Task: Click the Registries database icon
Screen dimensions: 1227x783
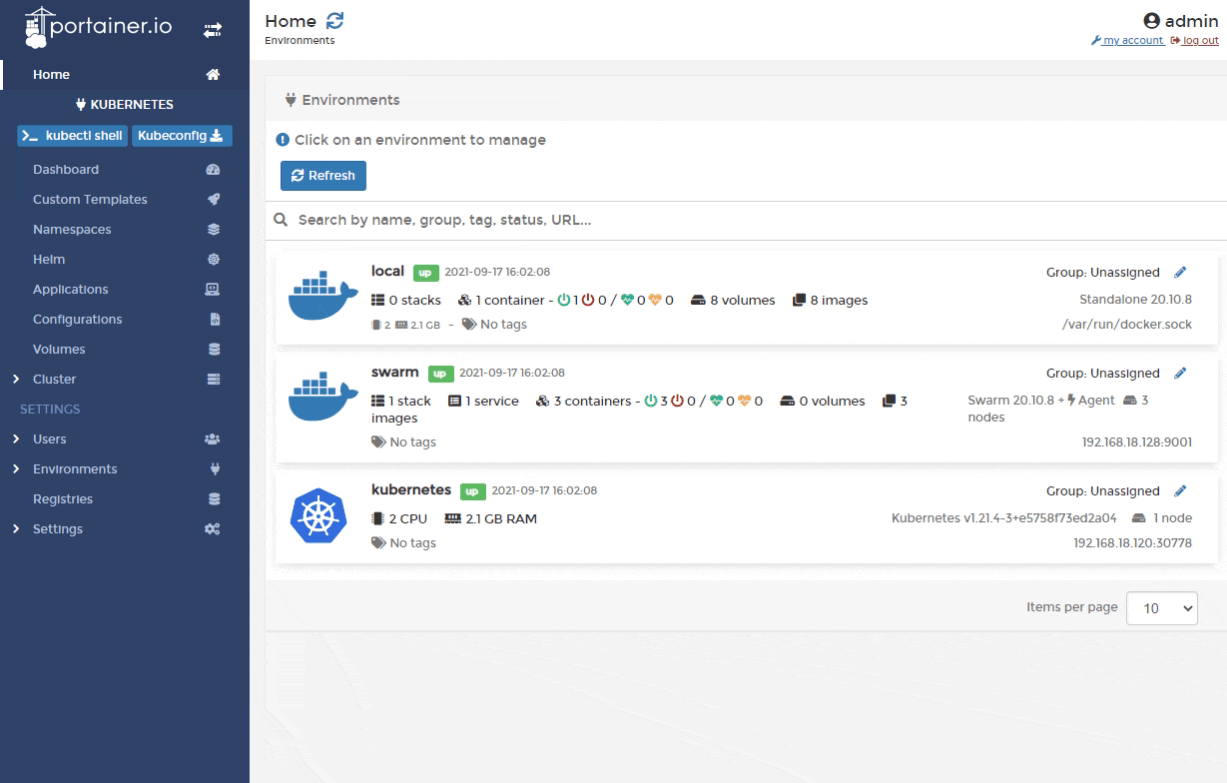Action: 212,499
